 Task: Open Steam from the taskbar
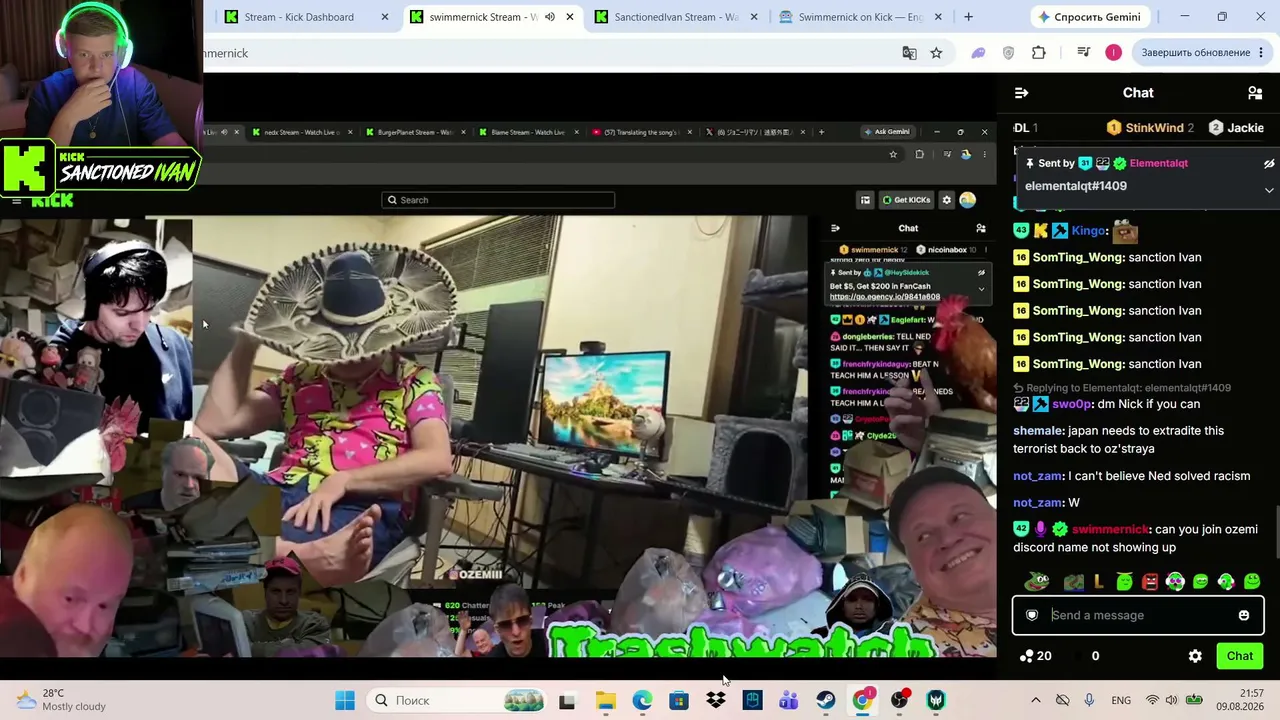(x=825, y=700)
